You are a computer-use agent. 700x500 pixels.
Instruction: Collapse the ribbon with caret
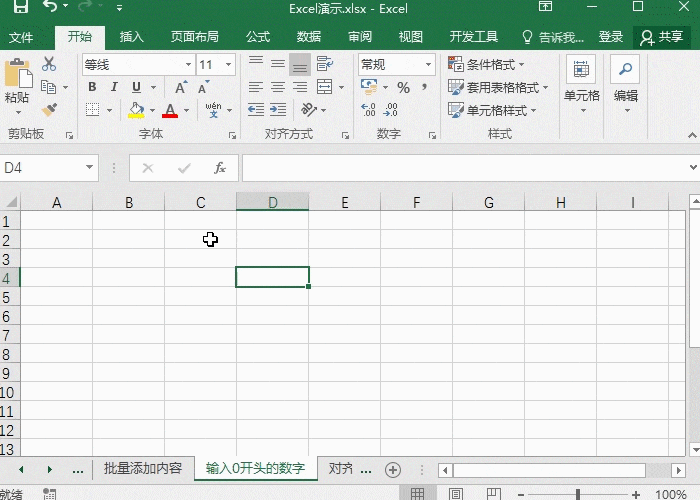pos(692,135)
